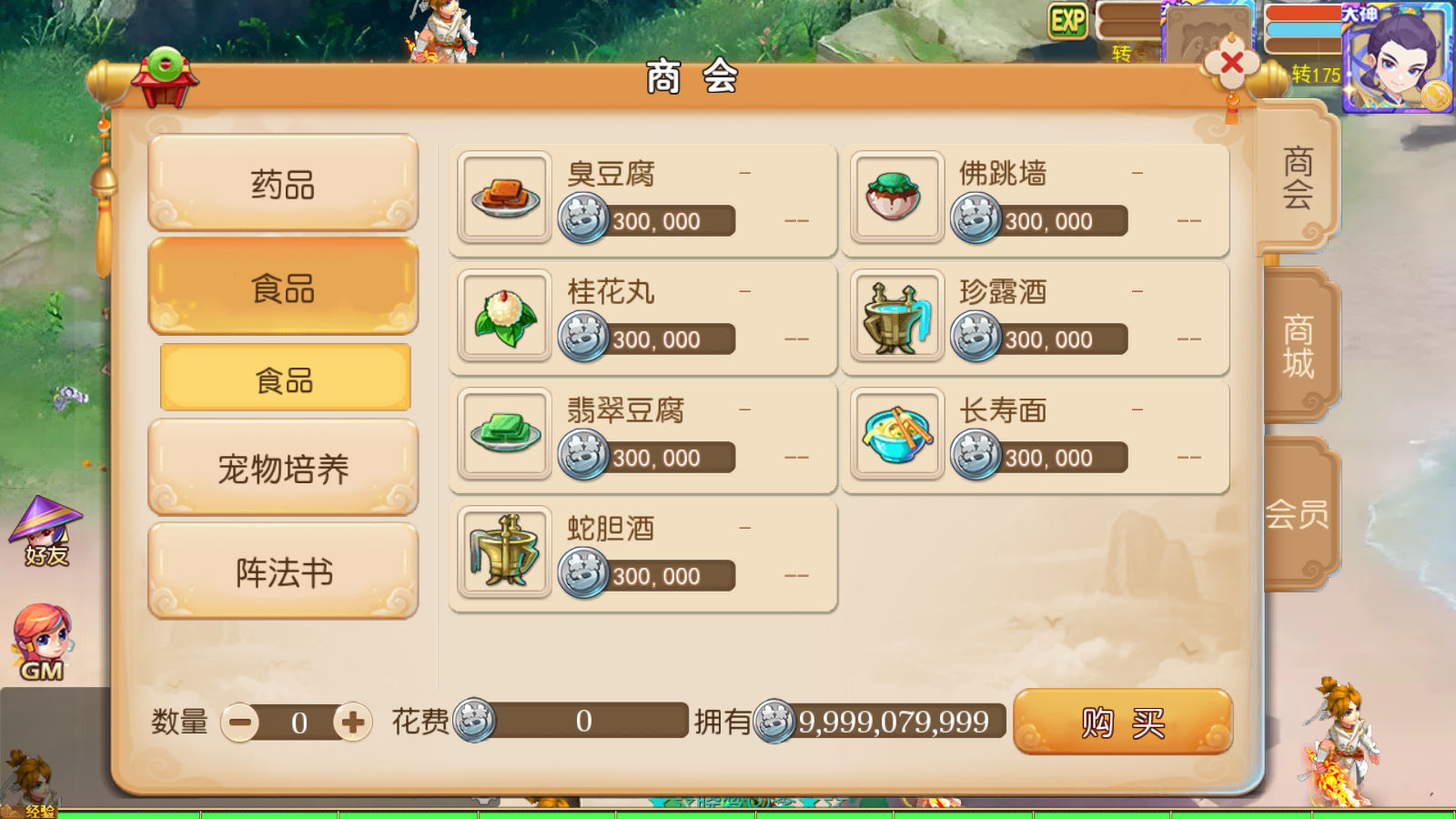Decrease quantity with the minus button
The height and width of the screenshot is (819, 1456).
[x=240, y=723]
